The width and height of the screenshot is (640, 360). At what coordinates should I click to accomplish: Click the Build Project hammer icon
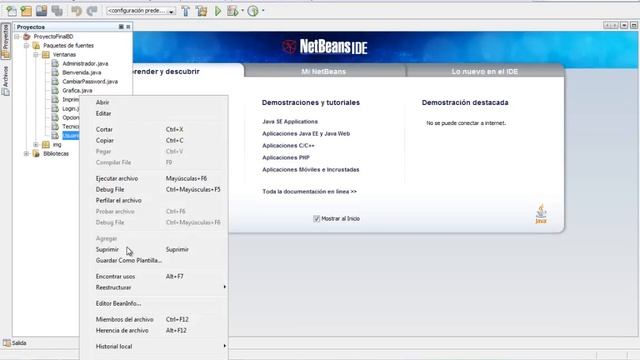(186, 11)
